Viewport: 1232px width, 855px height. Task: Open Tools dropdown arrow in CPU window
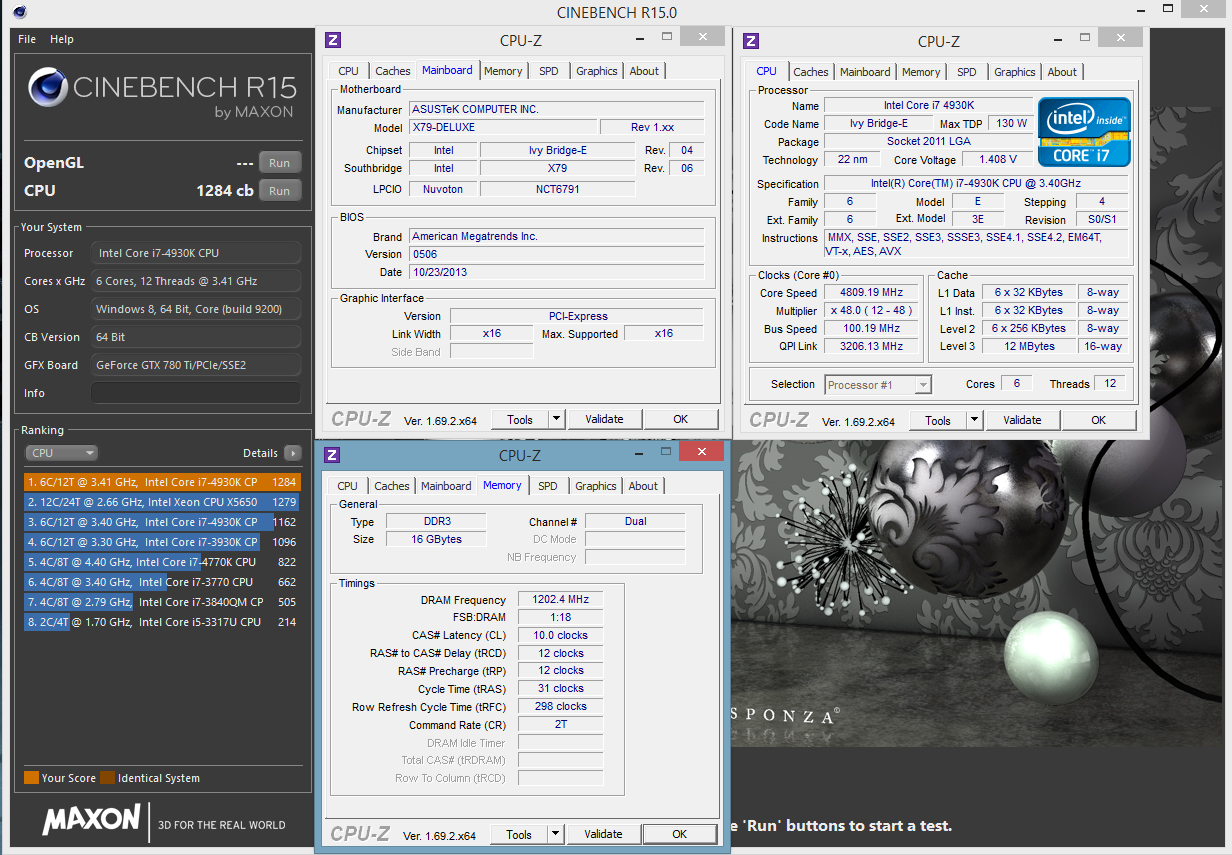pos(975,421)
